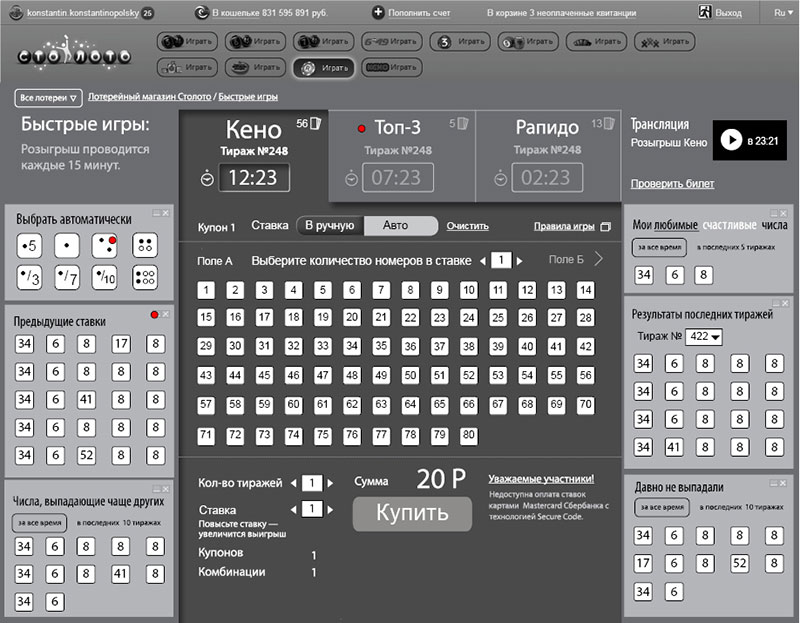Choose the four-dot dice auto-select icon

coord(143,245)
